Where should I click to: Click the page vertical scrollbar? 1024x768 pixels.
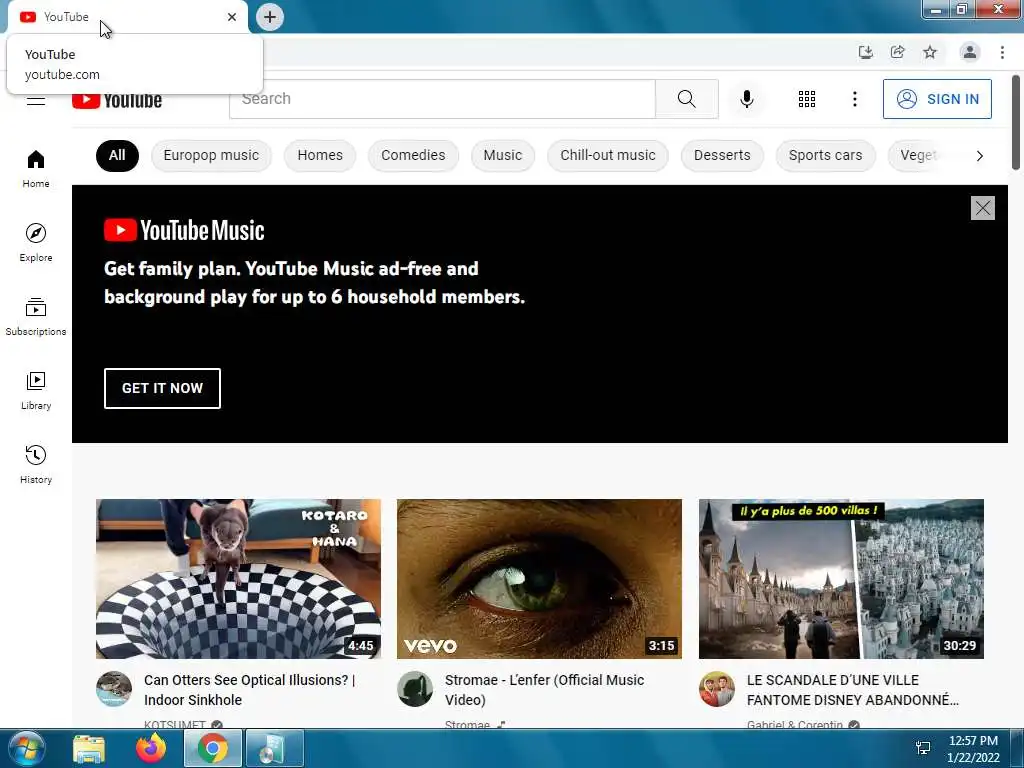[x=1016, y=123]
